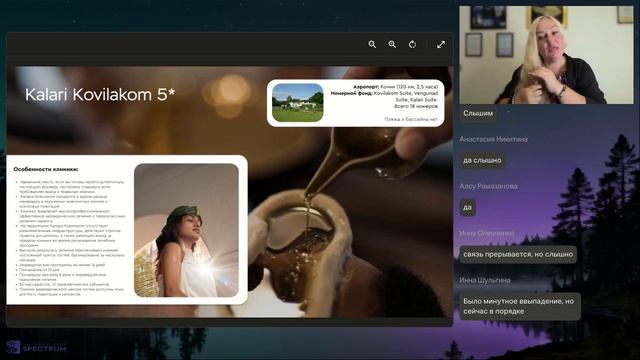Select the "Слышим" chat message
Image resolution: width=640 pixels, height=360 pixels.
pyautogui.click(x=478, y=113)
